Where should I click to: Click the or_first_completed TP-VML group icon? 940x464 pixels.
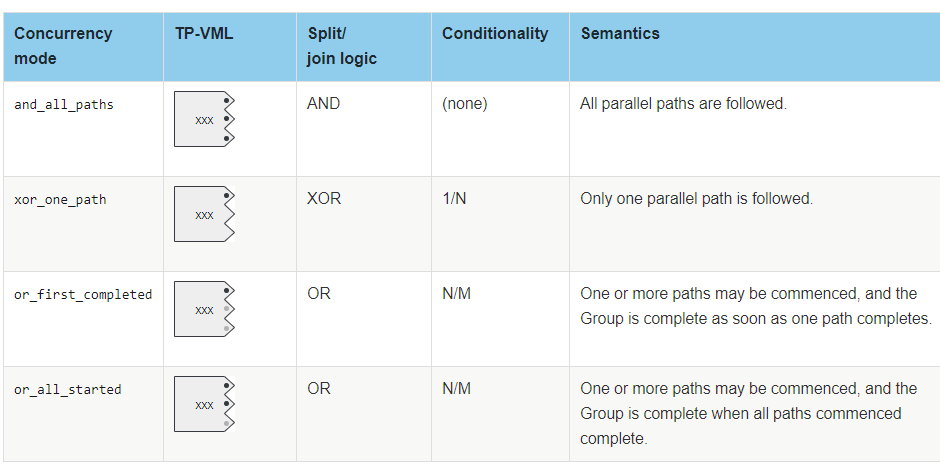204,309
